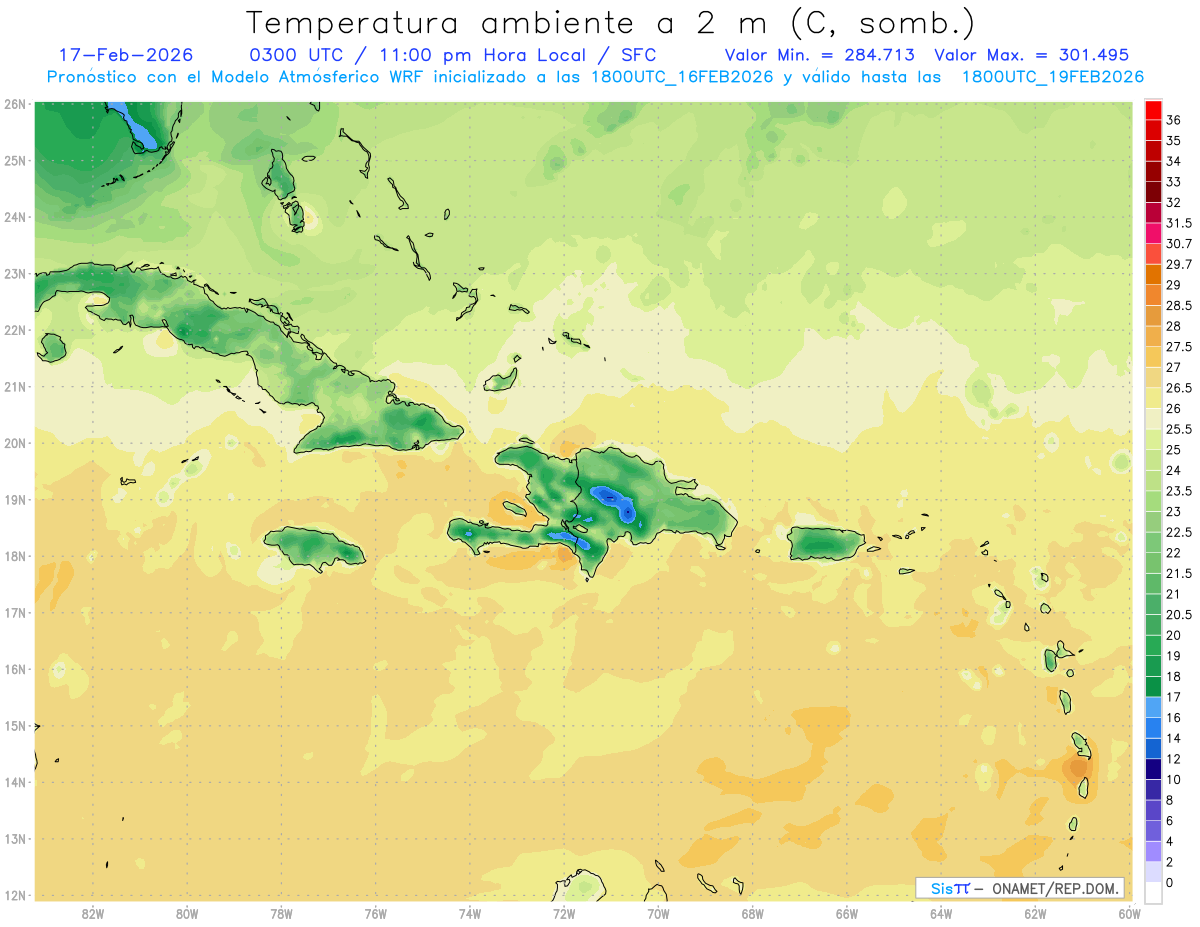1200x927 pixels.
Task: Click the 78W longitude label
Action: pyautogui.click(x=281, y=914)
